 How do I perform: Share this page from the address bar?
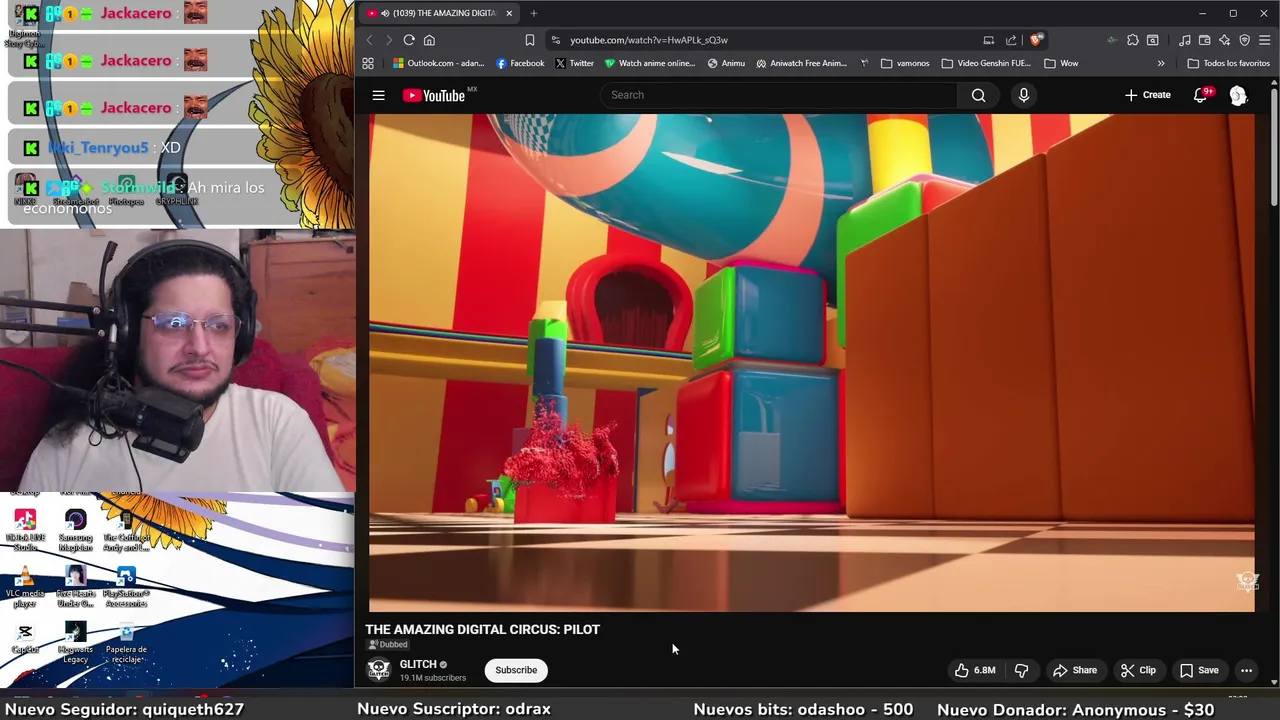click(1011, 40)
